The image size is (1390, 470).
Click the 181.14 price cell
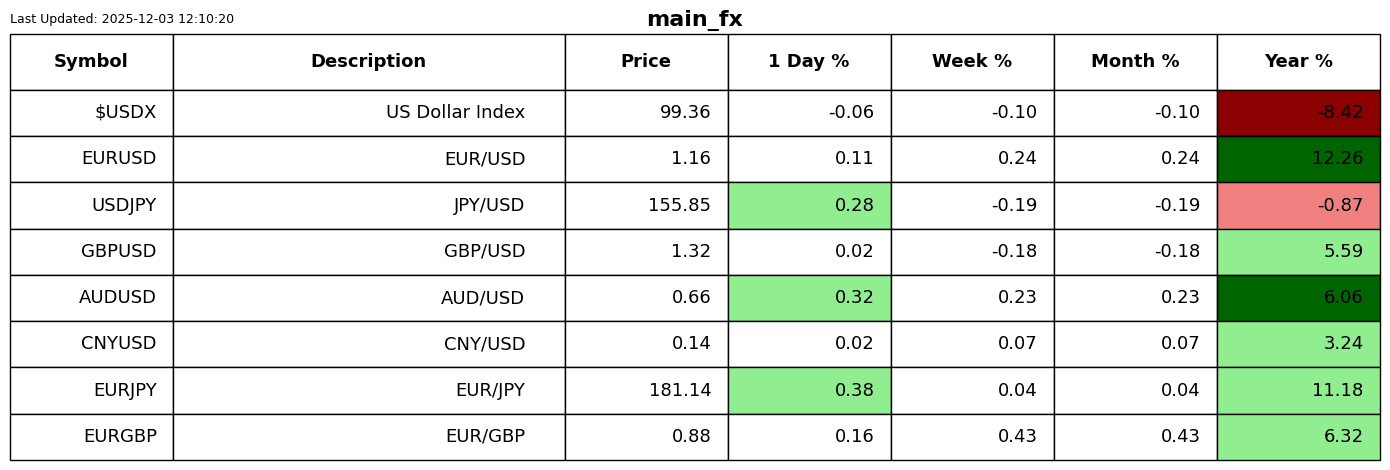646,391
